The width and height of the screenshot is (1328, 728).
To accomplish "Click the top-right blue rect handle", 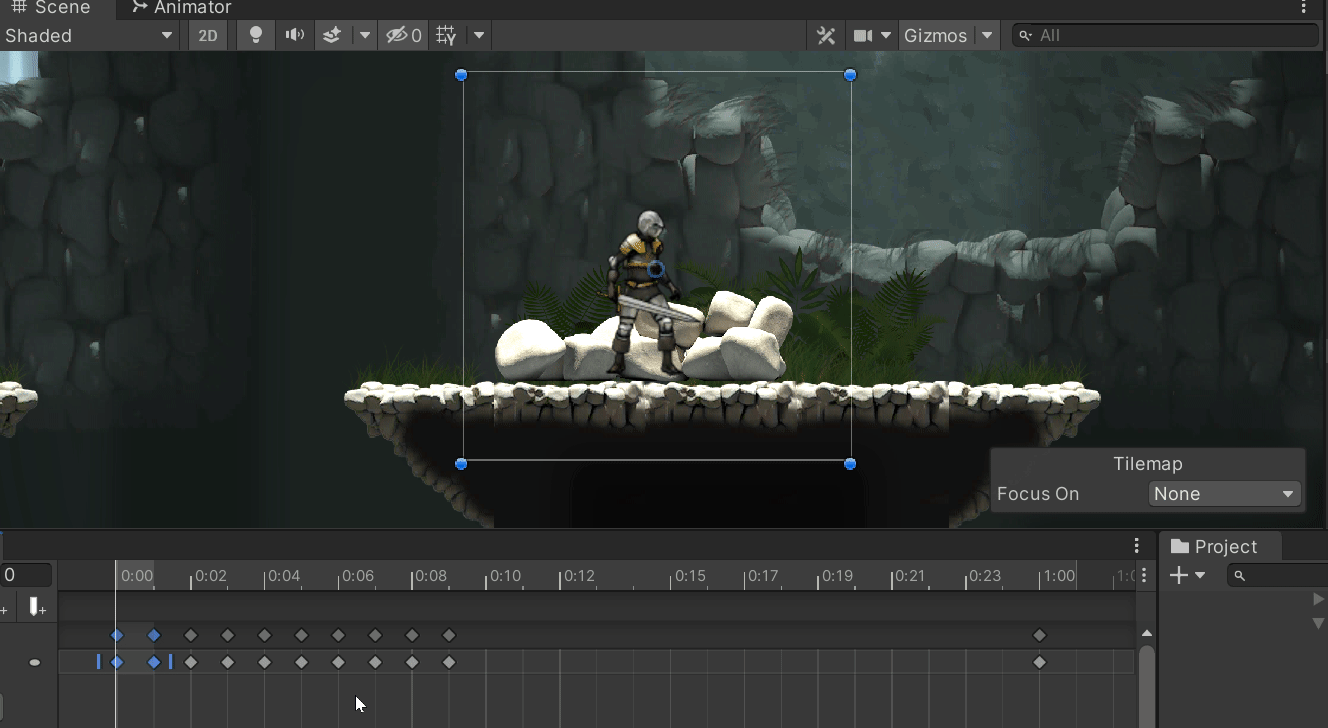I will click(850, 74).
